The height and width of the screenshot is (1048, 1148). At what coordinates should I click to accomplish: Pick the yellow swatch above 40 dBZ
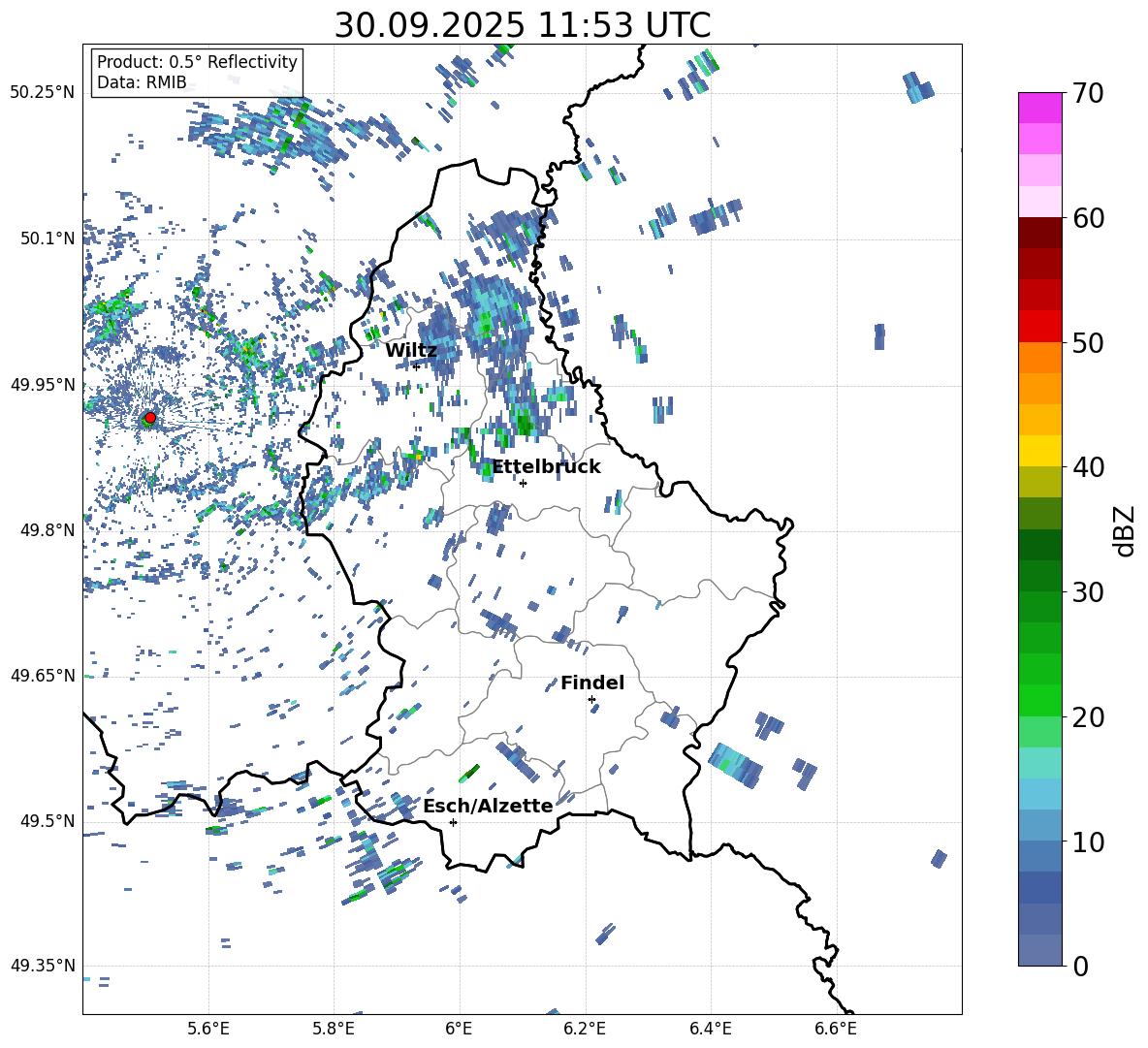click(x=1040, y=451)
